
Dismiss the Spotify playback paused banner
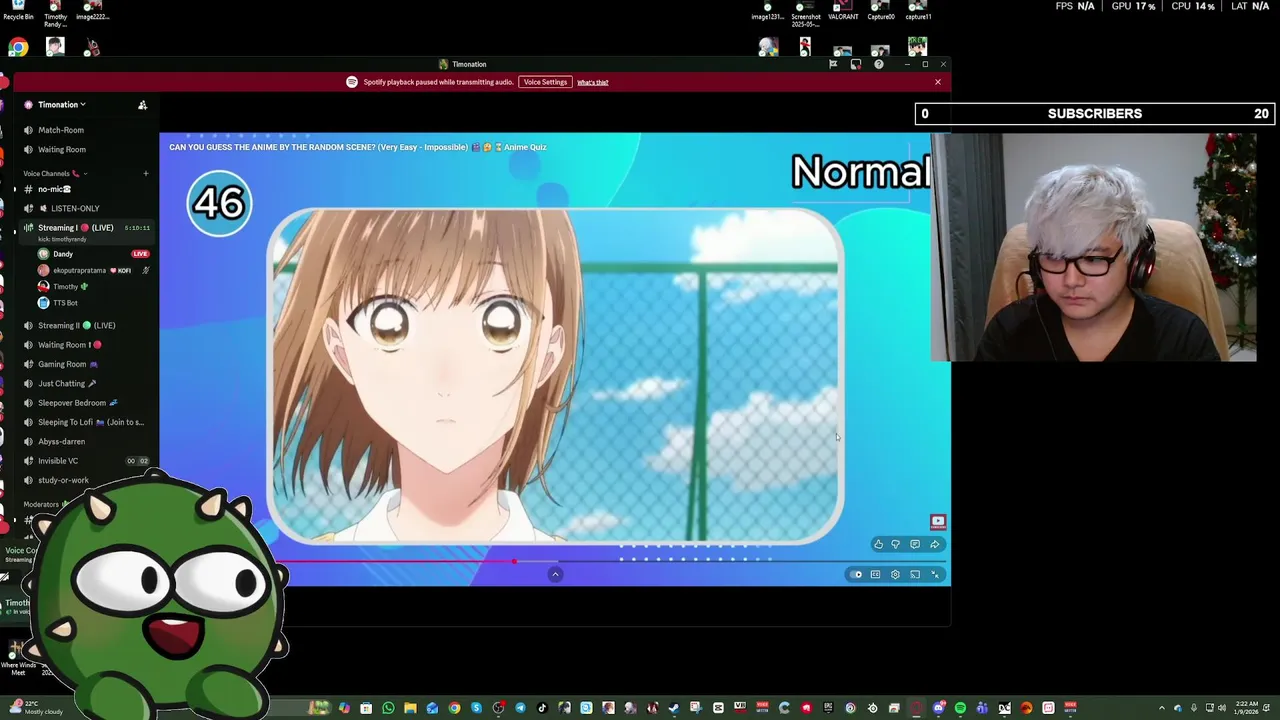pyautogui.click(x=938, y=82)
